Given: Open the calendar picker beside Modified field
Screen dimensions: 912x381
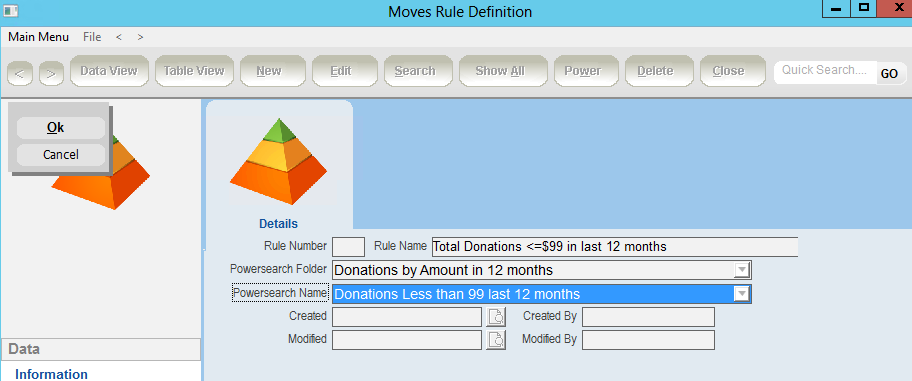Looking at the screenshot, I should pos(496,340).
